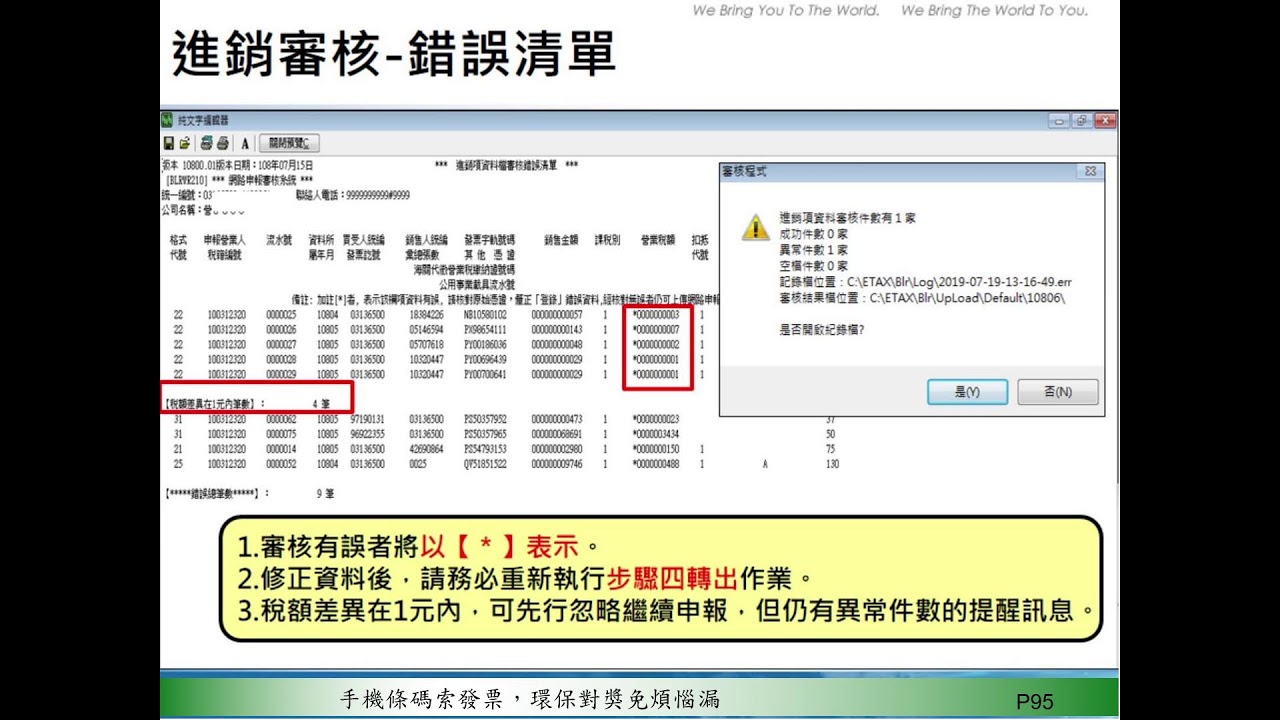The height and width of the screenshot is (720, 1280).
Task: Click the printer setup icon in toolbar
Action: pos(206,143)
